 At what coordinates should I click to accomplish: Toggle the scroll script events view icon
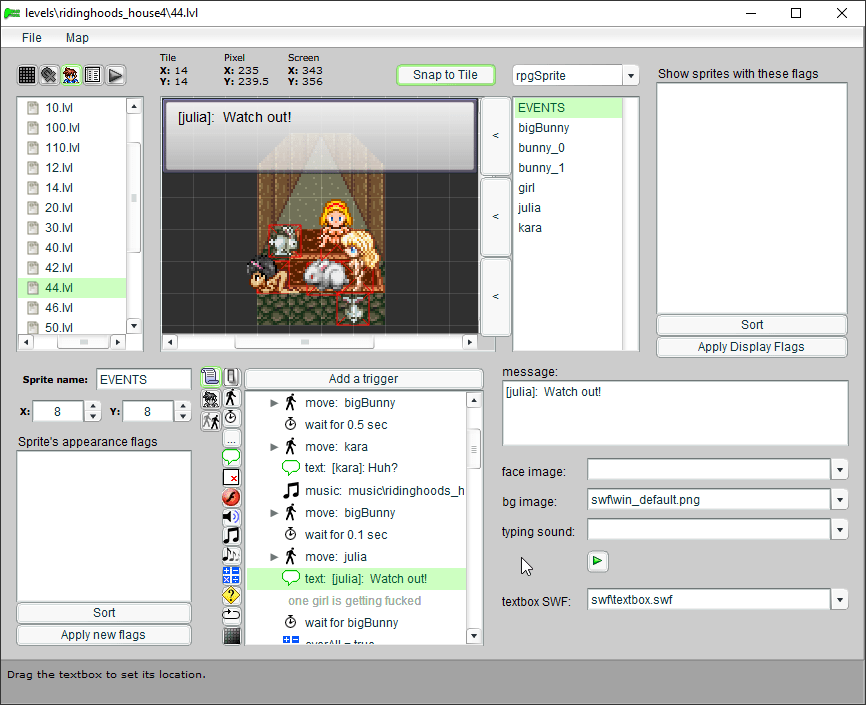(210, 377)
